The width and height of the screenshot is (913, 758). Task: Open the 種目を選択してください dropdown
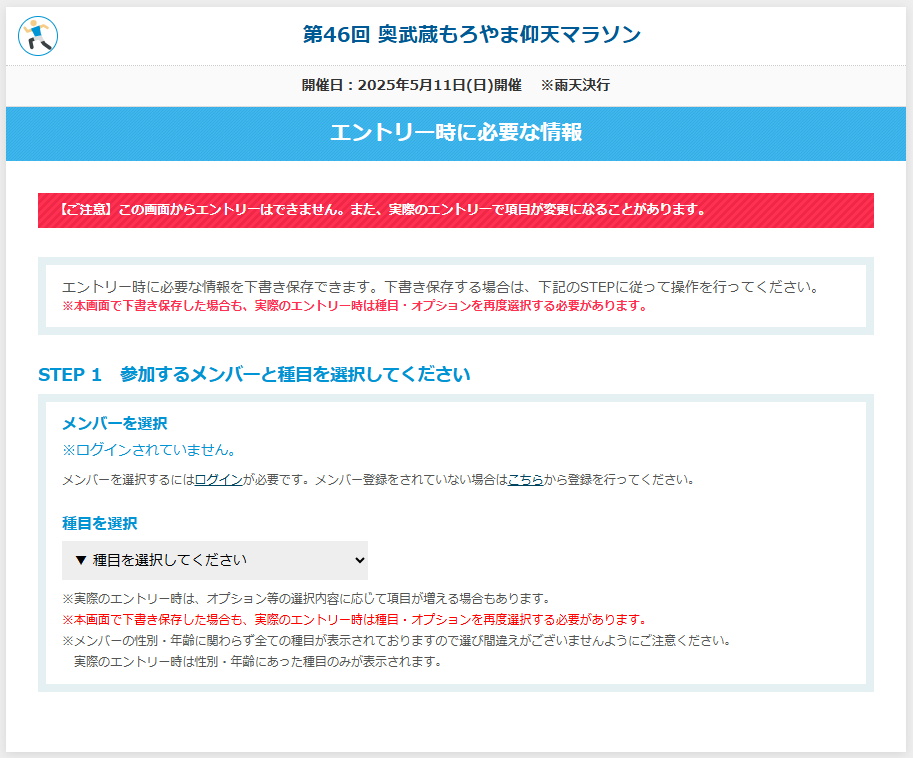click(215, 560)
